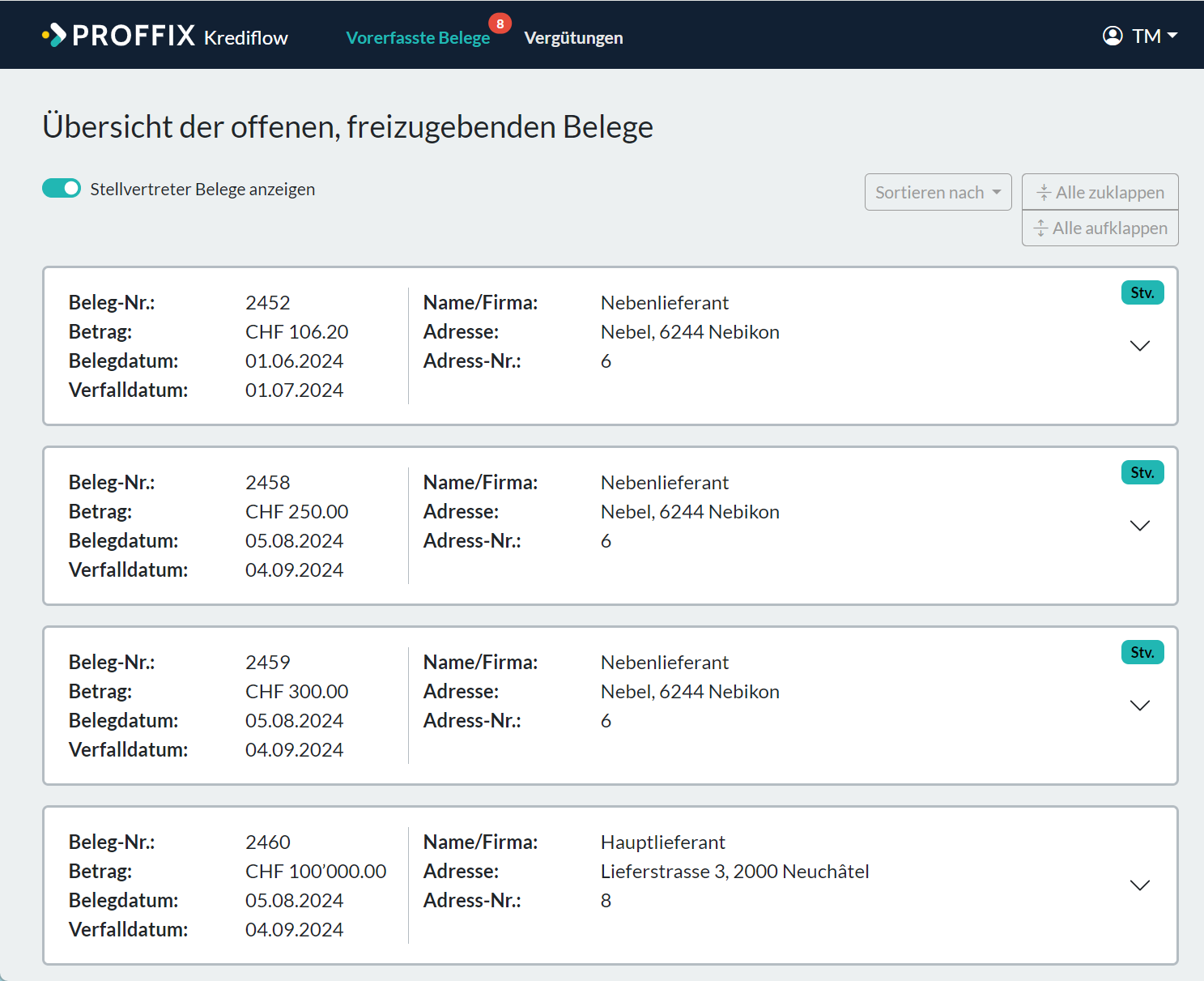The height and width of the screenshot is (981, 1204).
Task: Open the Vorerfasste Belege tab
Action: pos(418,37)
